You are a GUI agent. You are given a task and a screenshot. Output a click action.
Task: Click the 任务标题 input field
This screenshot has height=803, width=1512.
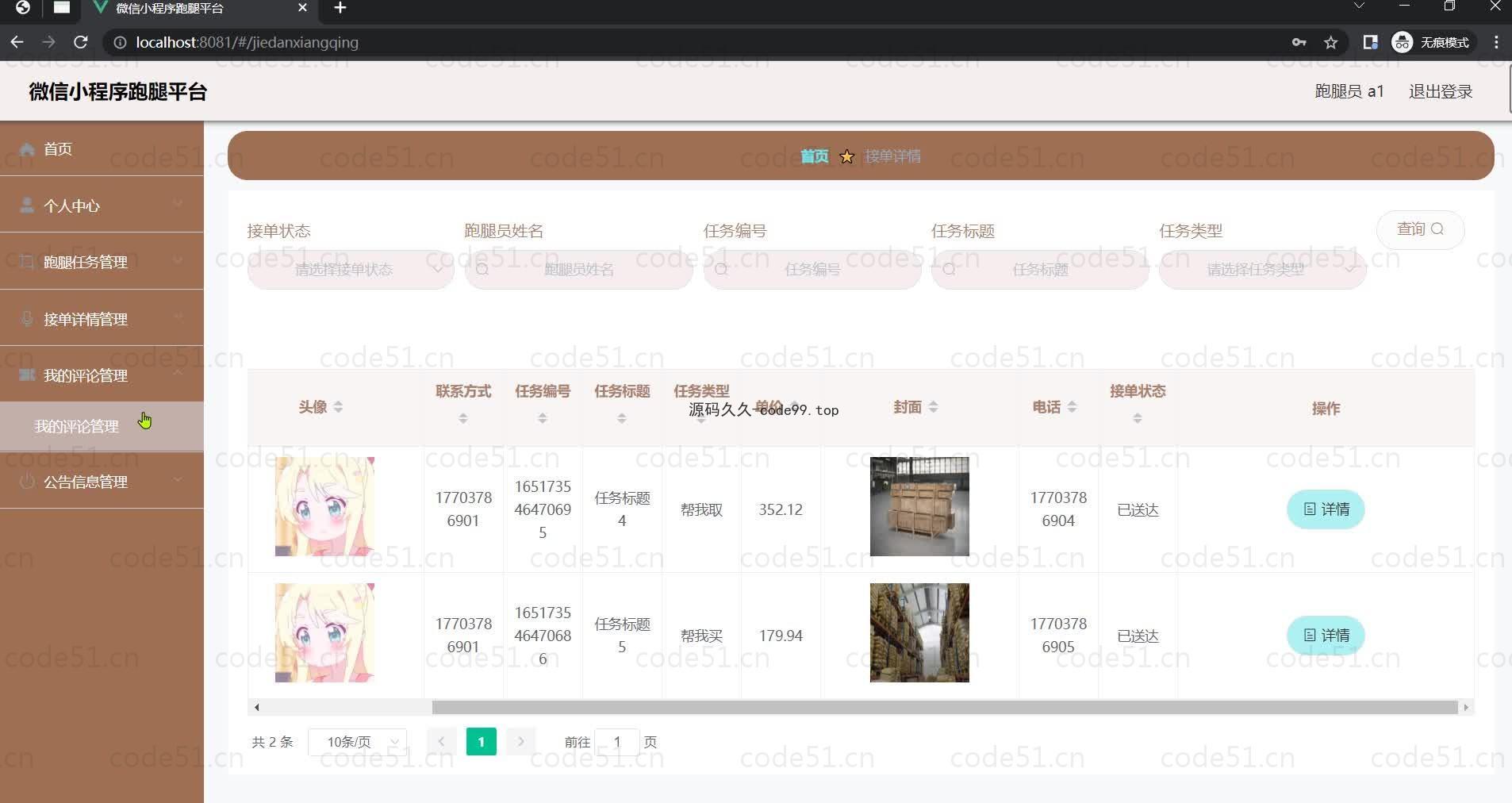[1040, 270]
